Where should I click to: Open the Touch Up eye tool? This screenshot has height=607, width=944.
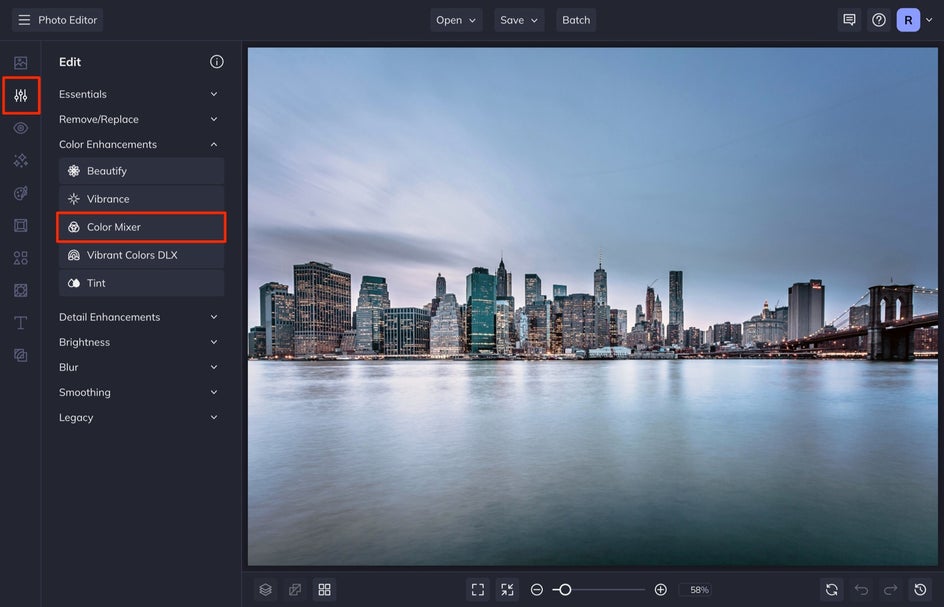point(20,128)
